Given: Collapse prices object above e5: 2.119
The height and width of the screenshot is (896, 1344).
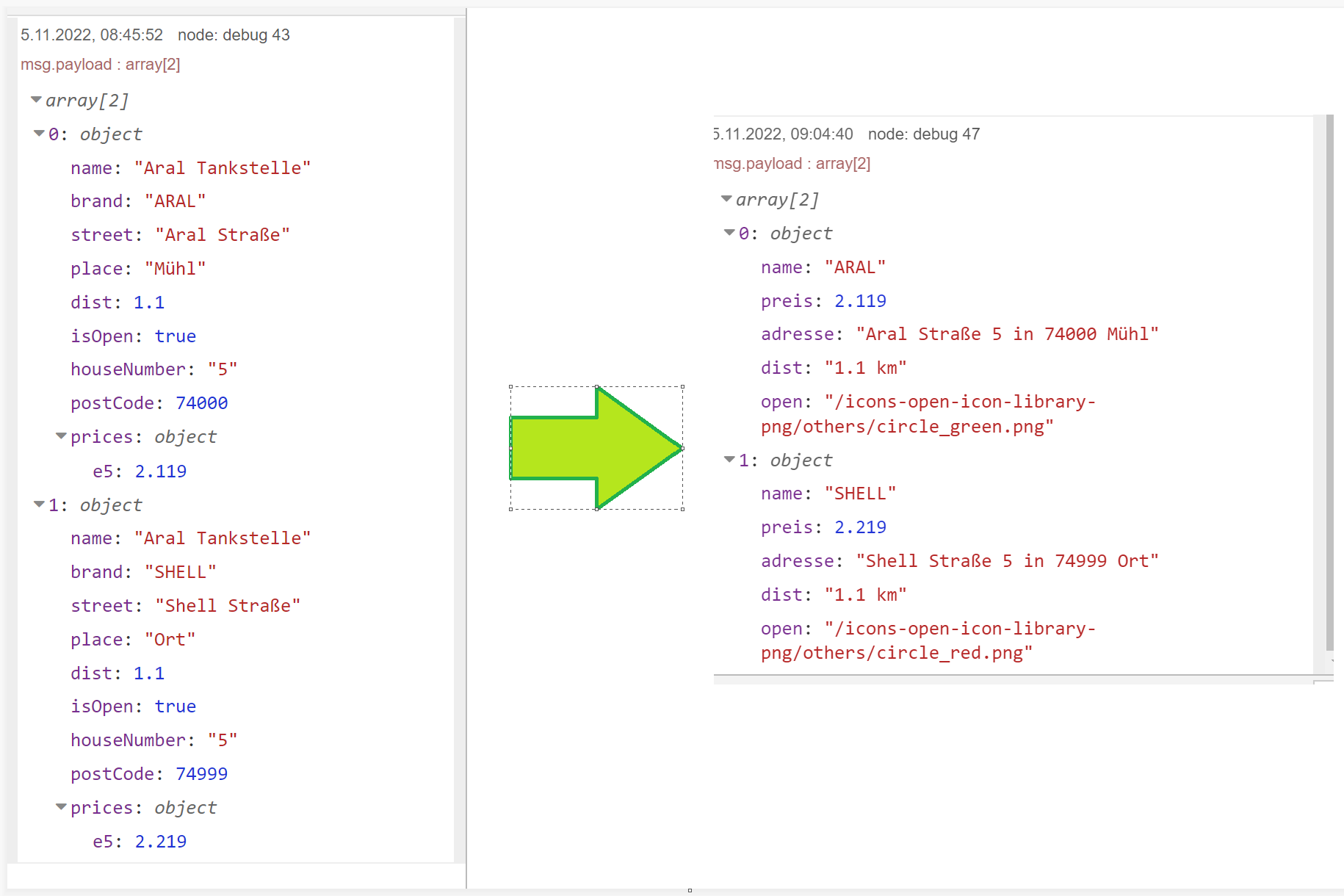Looking at the screenshot, I should click(61, 436).
